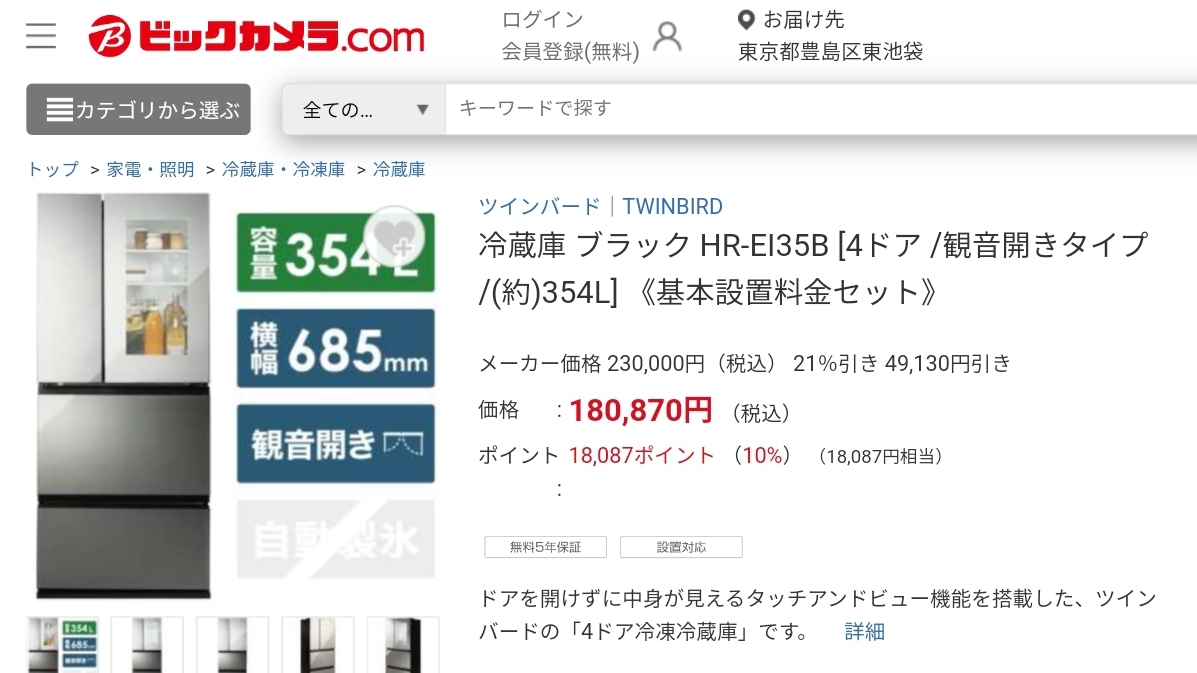This screenshot has height=673, width=1197.
Task: Click the 無料5年保証 badge
Action: coord(545,547)
